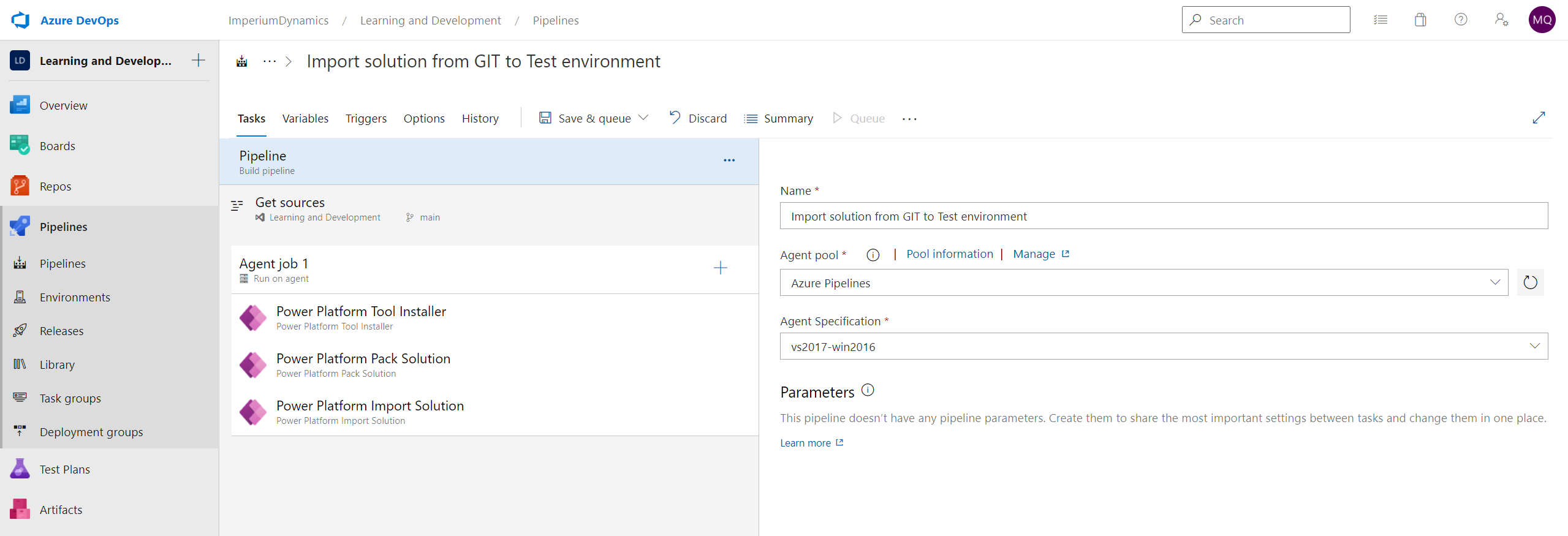Switch to the History tab
Screen dimensions: 1568x536
[x=480, y=118]
